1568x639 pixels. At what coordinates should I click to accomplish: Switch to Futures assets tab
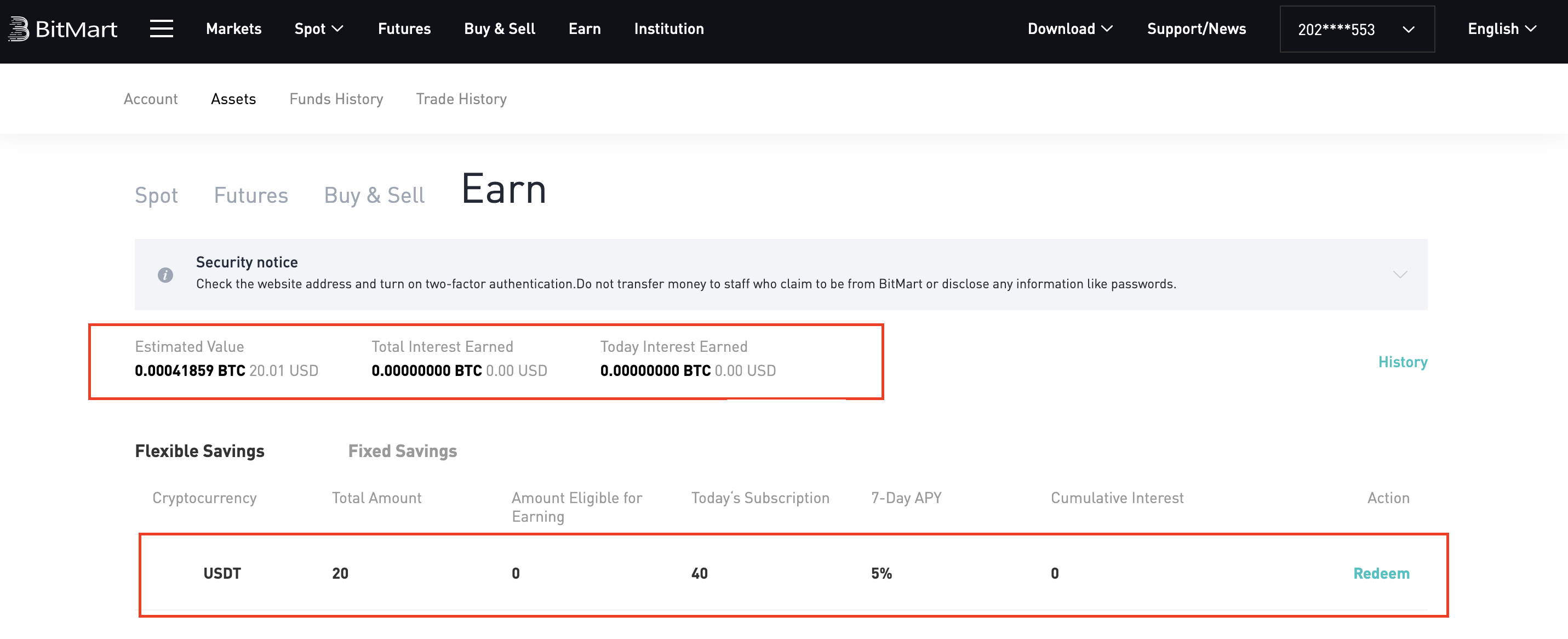pyautogui.click(x=251, y=196)
